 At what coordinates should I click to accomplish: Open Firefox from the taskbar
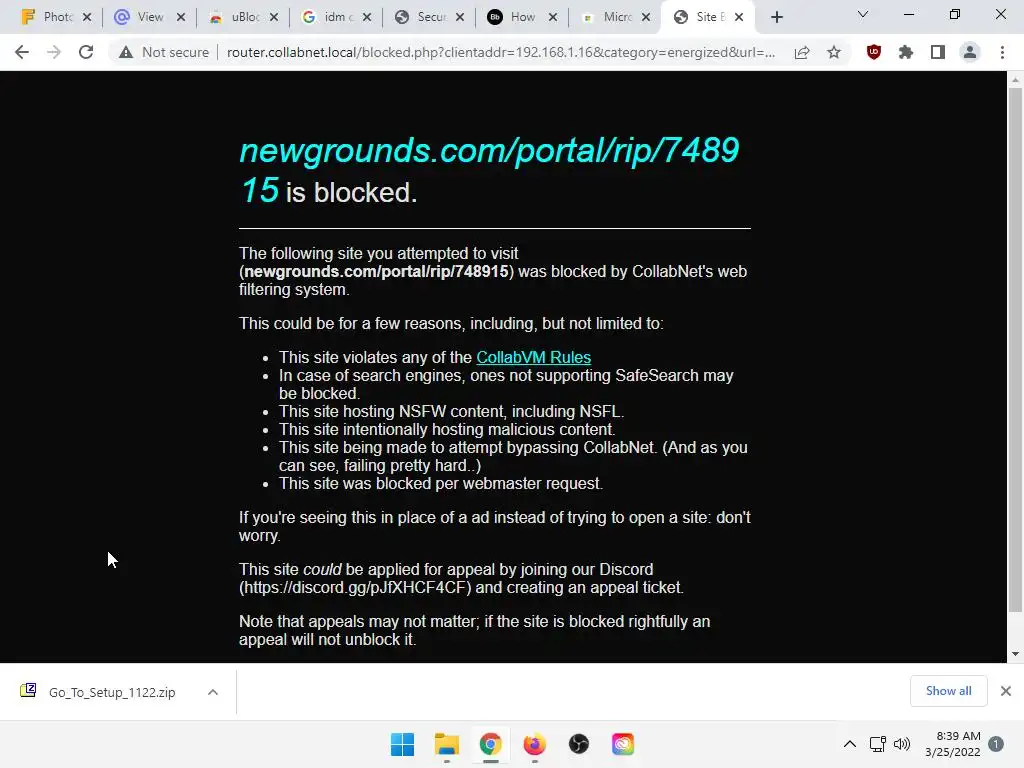[535, 744]
